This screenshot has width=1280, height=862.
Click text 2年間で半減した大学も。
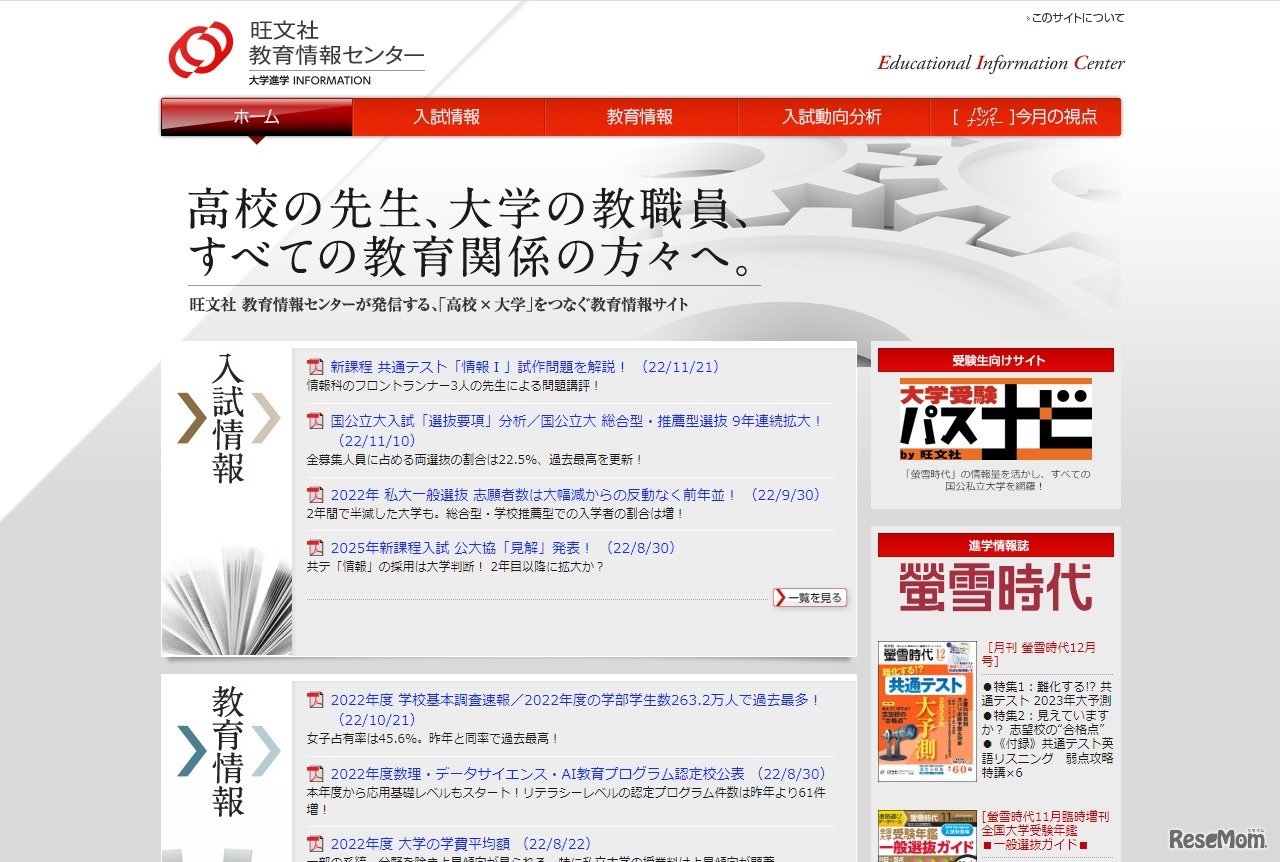pos(374,513)
